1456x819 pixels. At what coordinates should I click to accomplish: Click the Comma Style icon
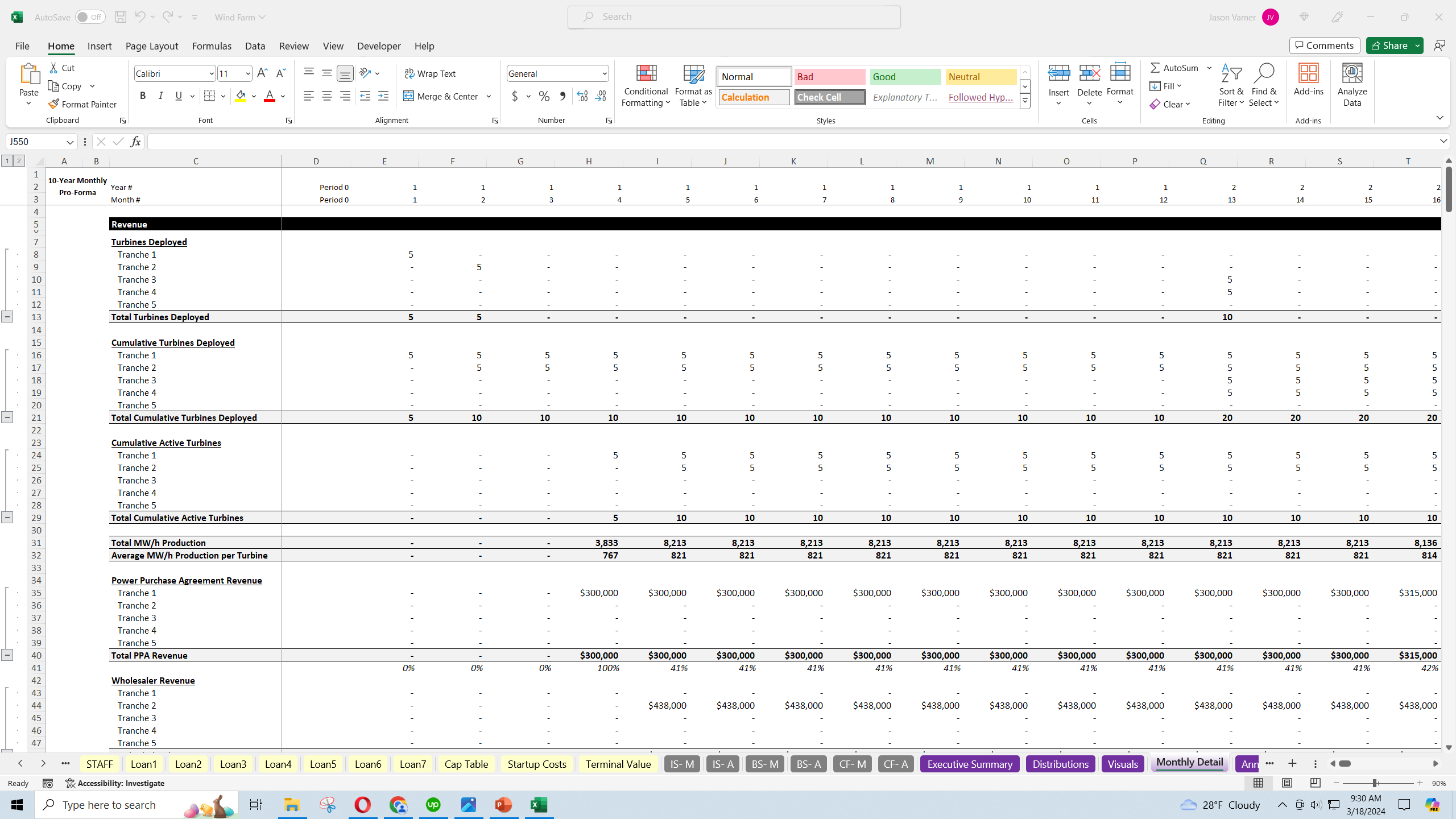[562, 96]
